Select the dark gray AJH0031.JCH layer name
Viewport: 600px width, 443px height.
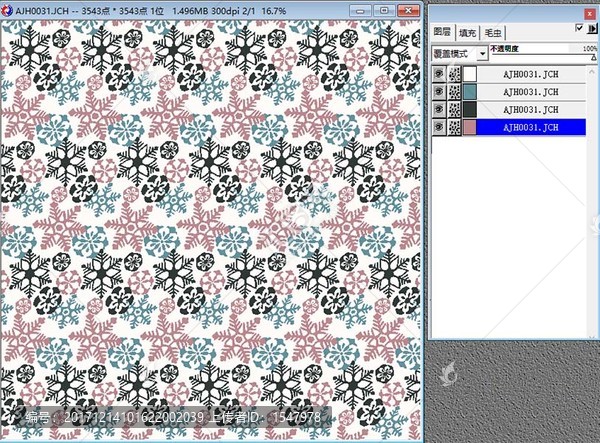click(x=531, y=109)
